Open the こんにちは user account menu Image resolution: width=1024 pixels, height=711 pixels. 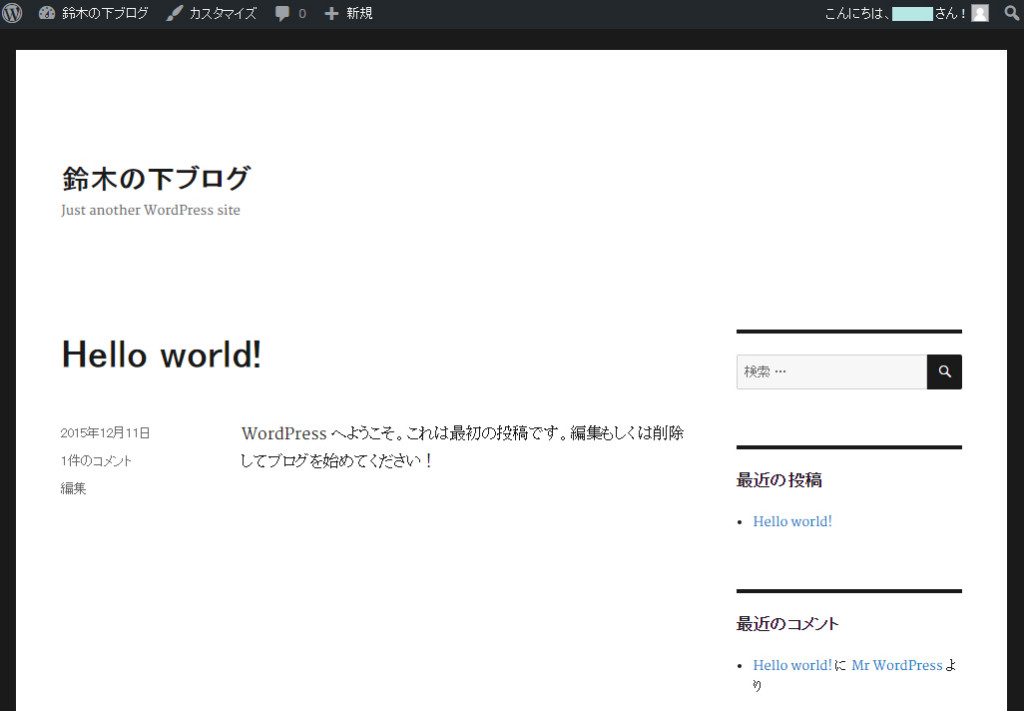890,13
